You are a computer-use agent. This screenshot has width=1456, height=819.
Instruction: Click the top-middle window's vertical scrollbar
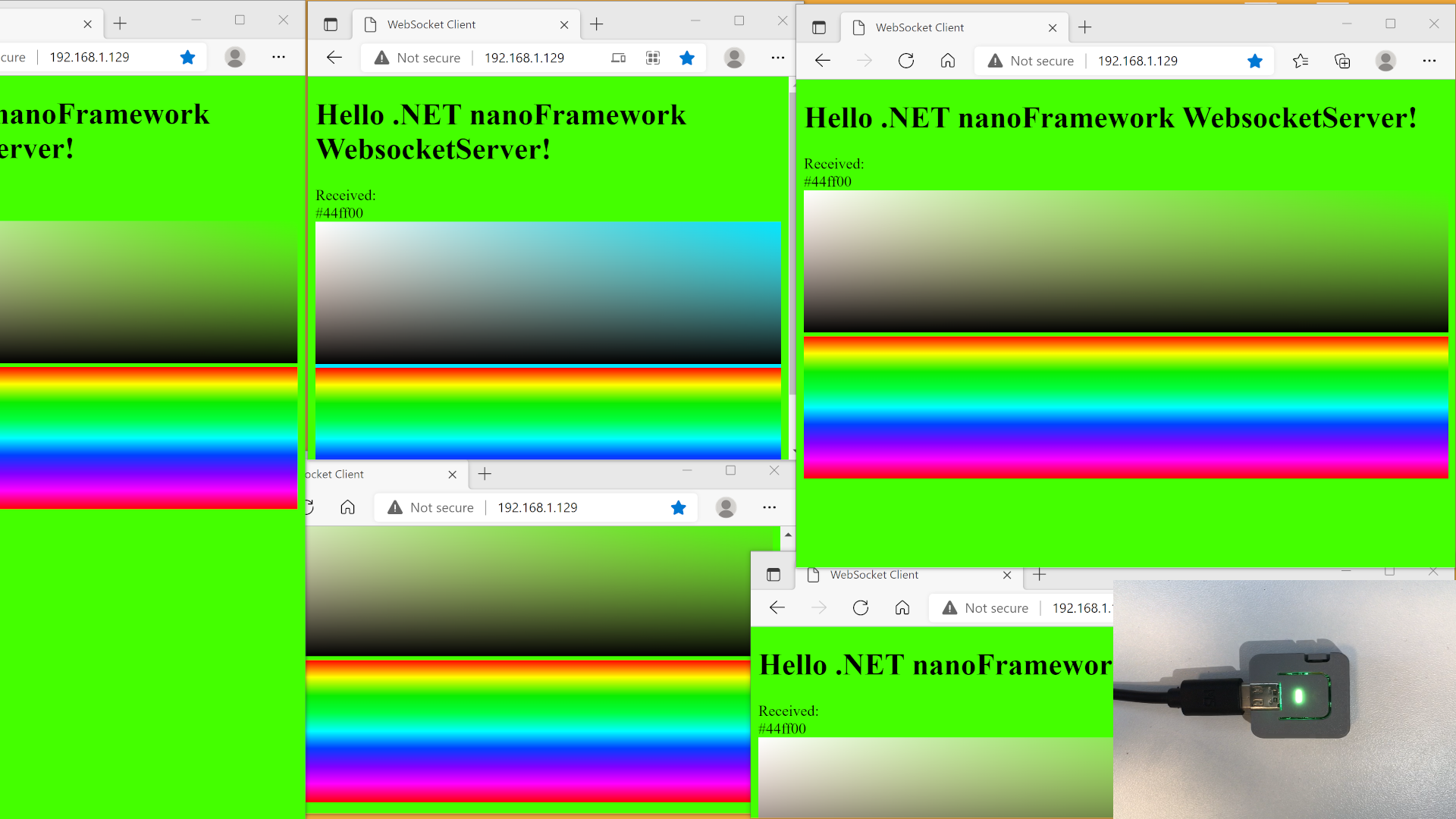click(x=792, y=243)
